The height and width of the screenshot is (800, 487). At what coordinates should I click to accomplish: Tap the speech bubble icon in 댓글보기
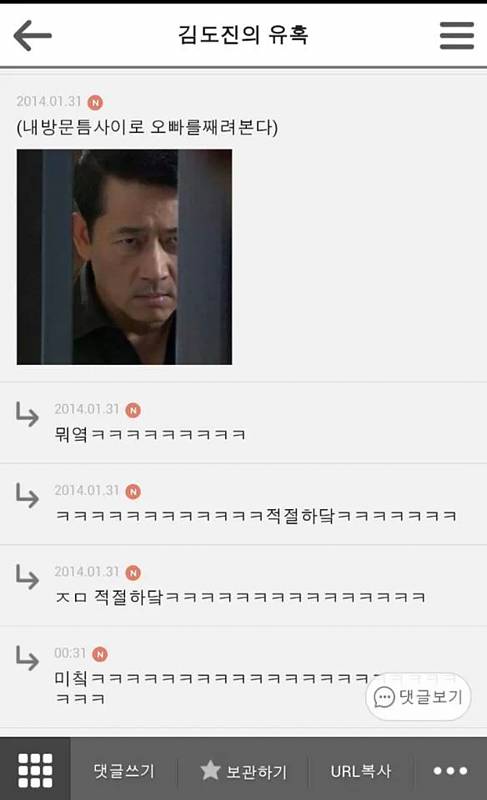384,697
